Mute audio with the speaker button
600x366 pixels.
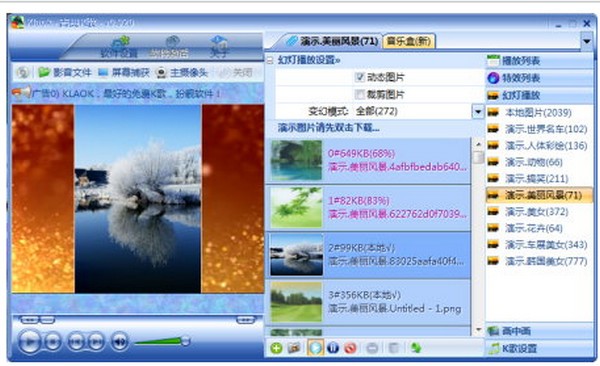119,341
